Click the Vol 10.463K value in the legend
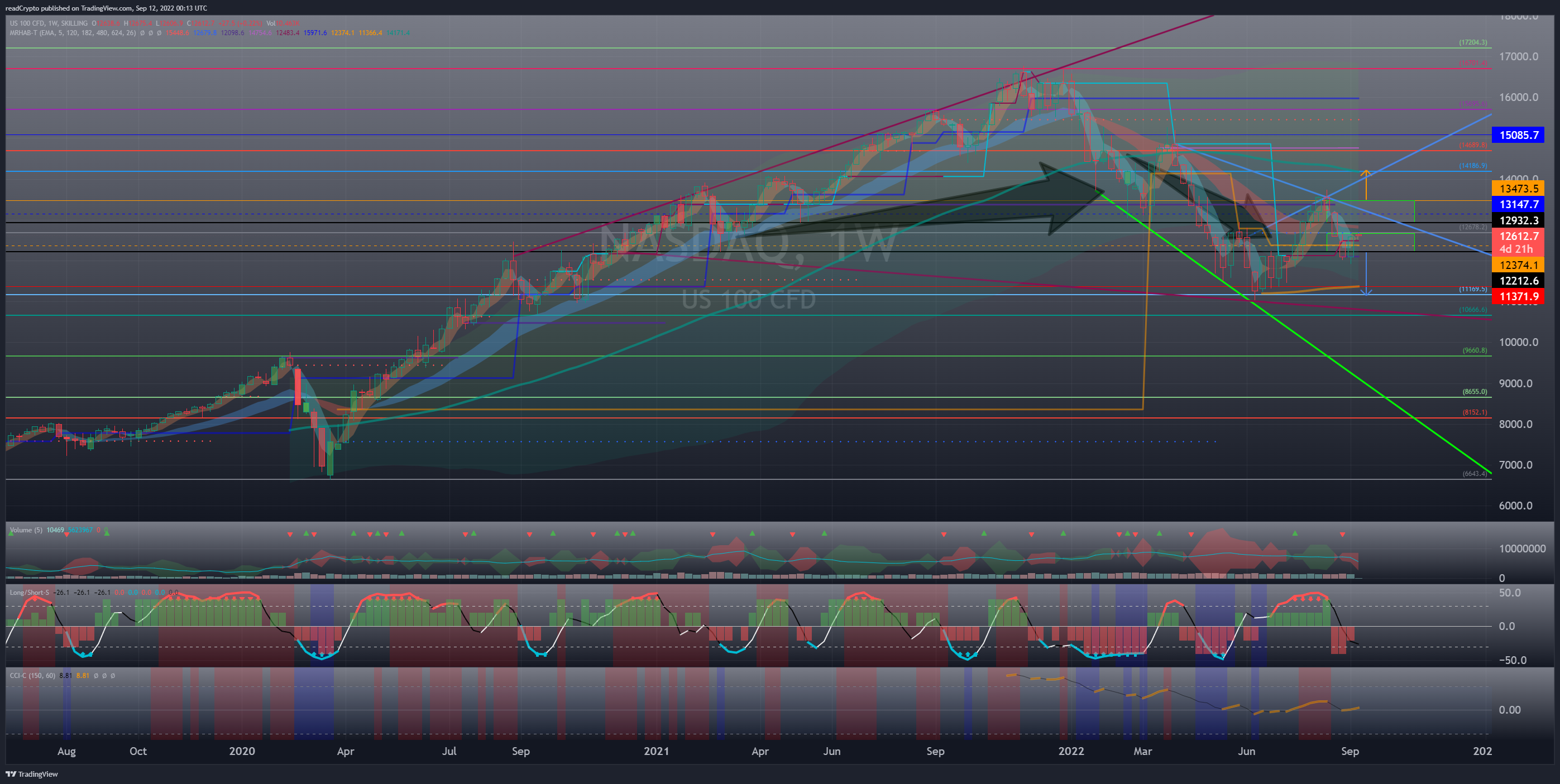This screenshot has height=784, width=1560. [283, 23]
